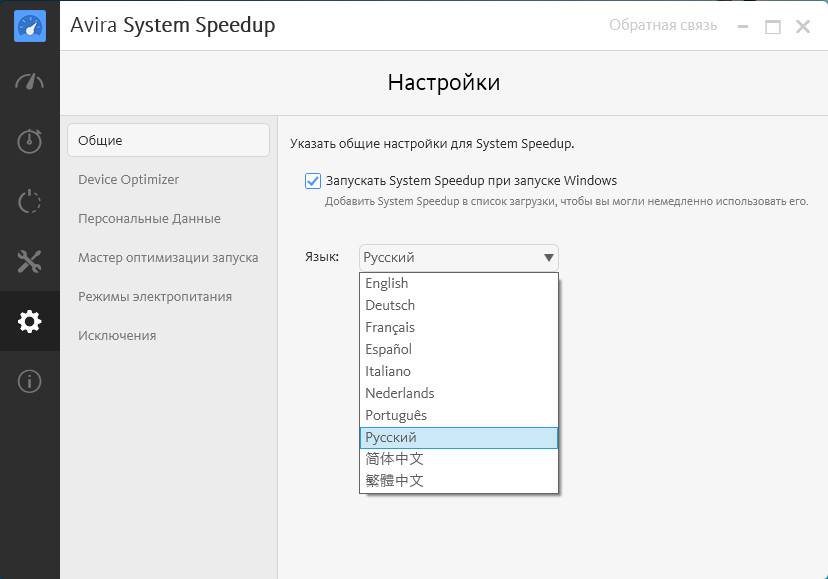Open the Мастер оптимизации запуска tab

tap(168, 258)
